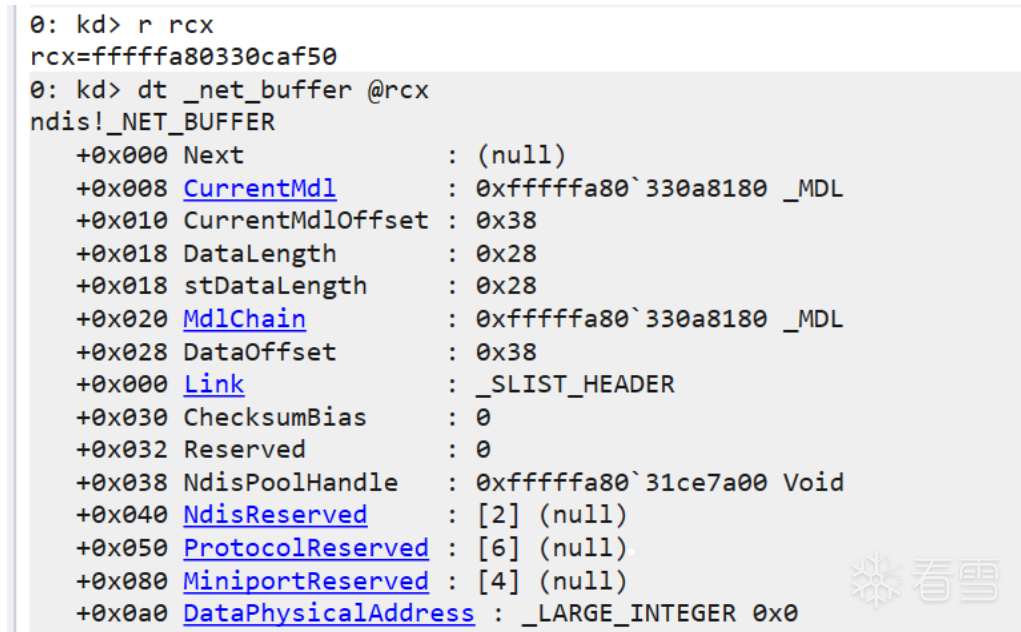Click the ChecksumBias field row

click(283, 417)
